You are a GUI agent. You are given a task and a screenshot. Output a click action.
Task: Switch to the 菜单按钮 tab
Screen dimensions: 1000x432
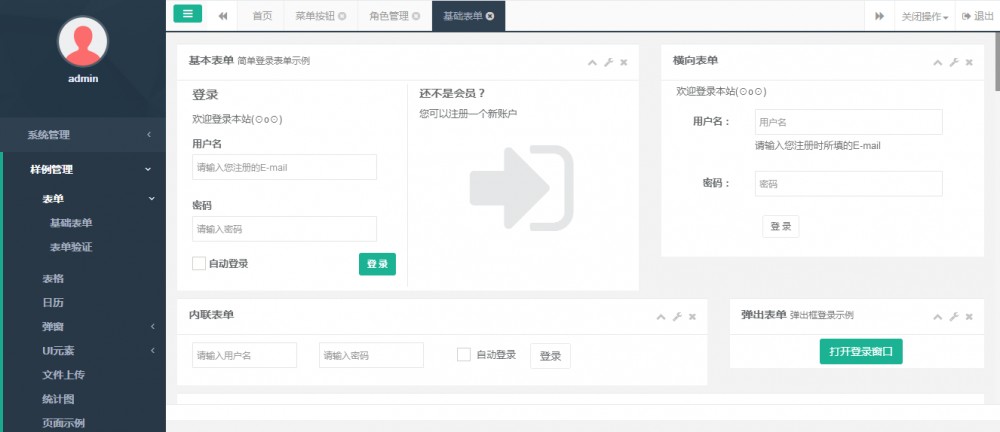tap(314, 17)
